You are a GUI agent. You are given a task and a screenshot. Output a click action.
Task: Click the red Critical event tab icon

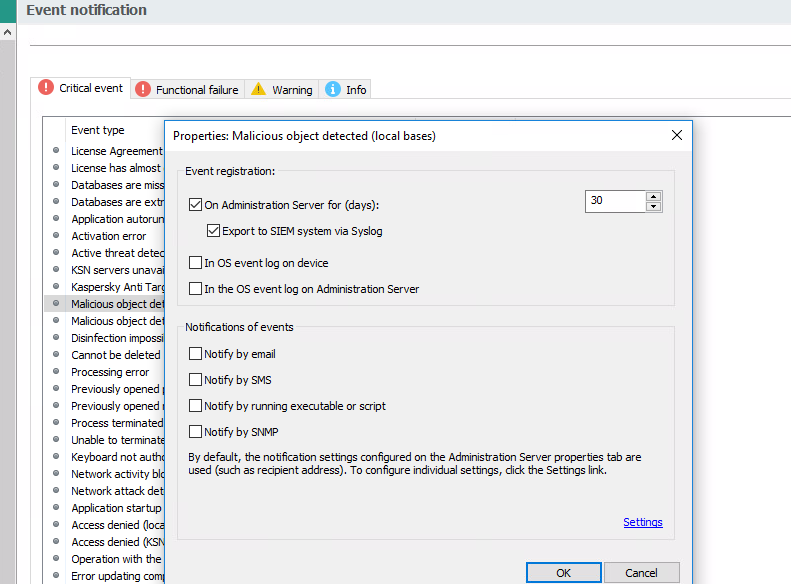[x=46, y=88]
